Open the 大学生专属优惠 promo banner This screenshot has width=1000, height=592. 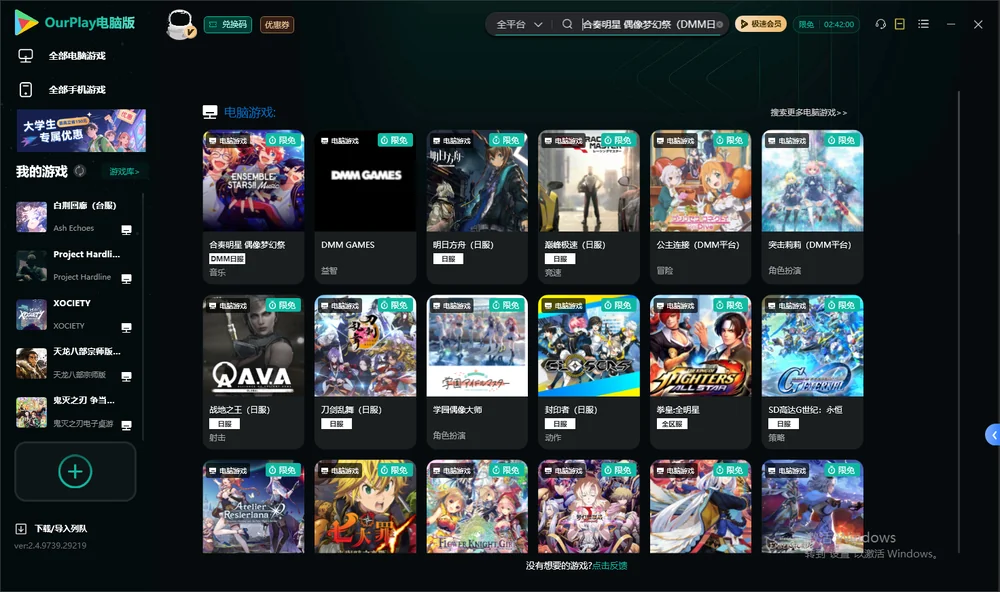click(81, 131)
